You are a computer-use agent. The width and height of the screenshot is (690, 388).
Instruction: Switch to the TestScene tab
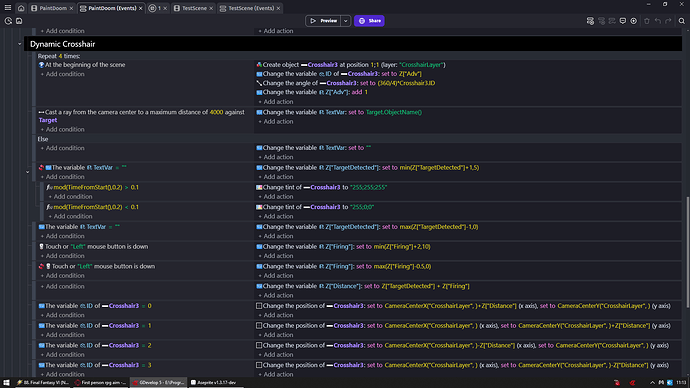coord(194,8)
